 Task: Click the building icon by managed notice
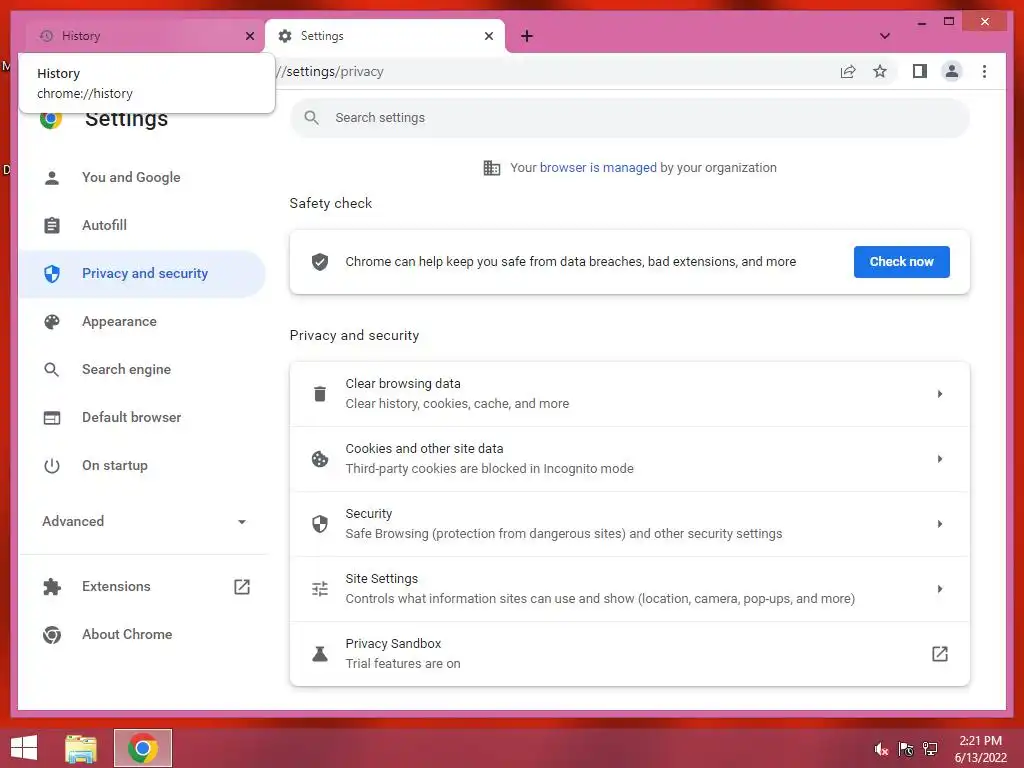pos(492,168)
